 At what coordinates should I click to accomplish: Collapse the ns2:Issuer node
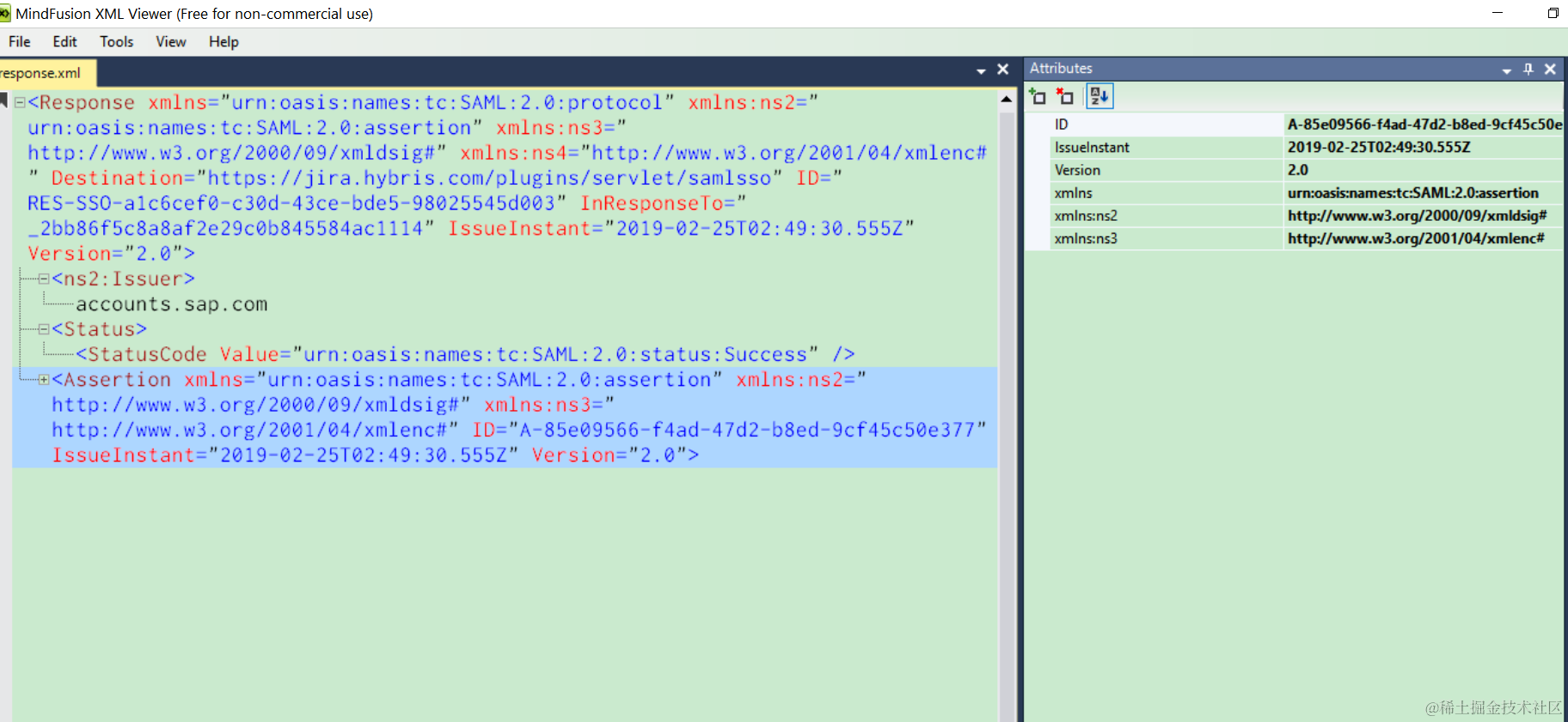tap(43, 279)
